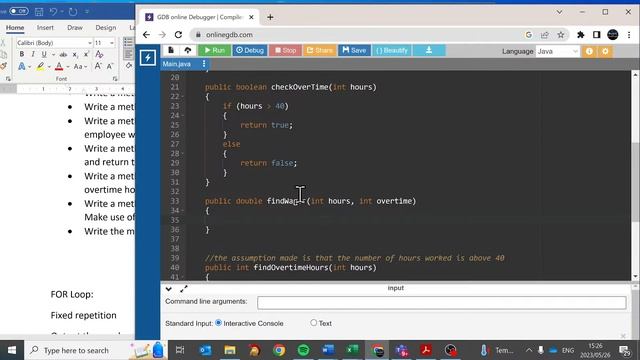The height and width of the screenshot is (360, 640).
Task: Toggle Underline formatting in Word
Action: (44, 54)
